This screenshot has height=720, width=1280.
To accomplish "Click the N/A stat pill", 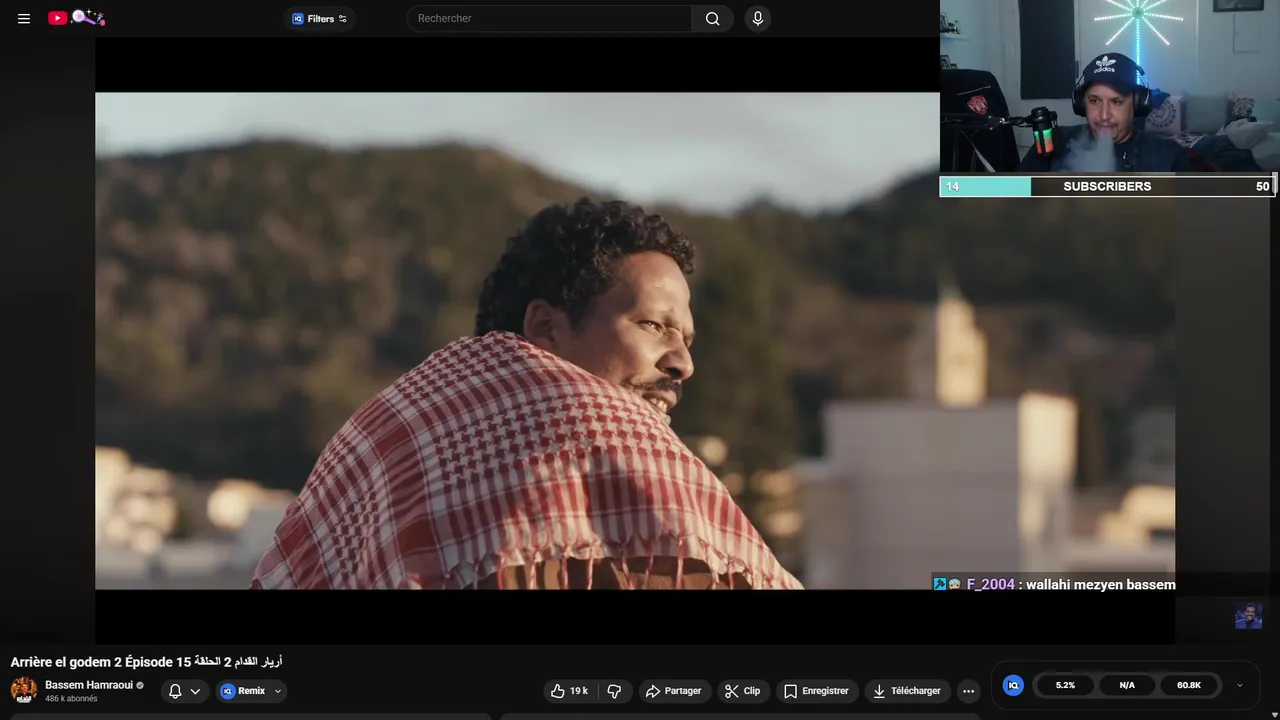I will [x=1127, y=685].
